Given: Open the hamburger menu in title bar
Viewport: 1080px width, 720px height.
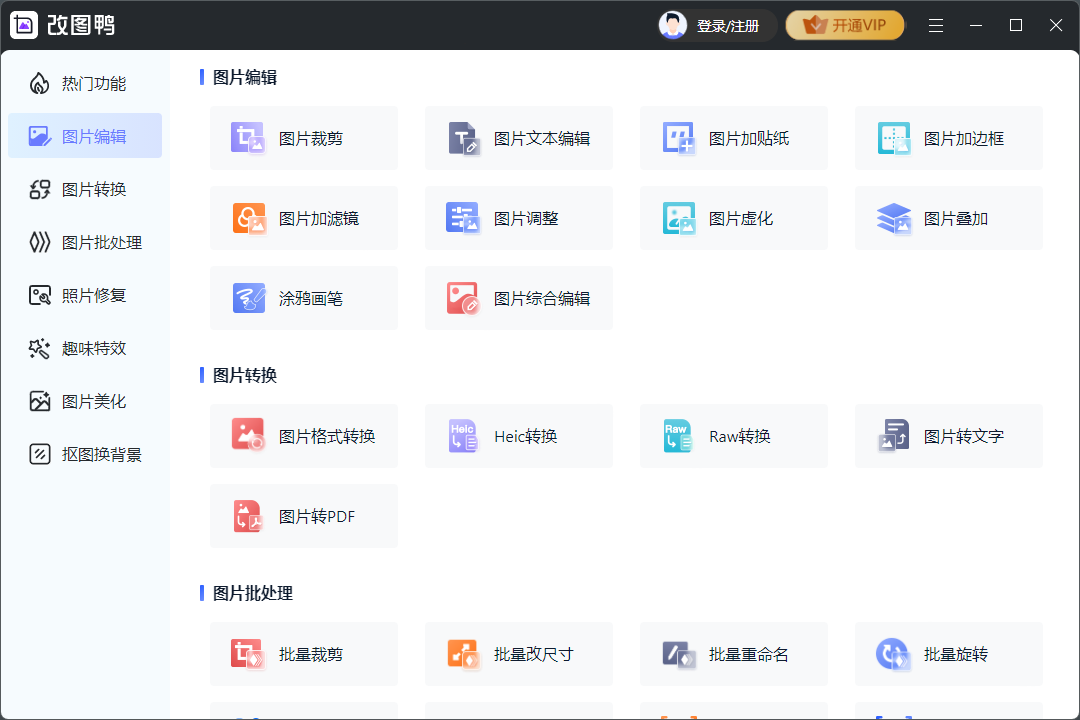Looking at the screenshot, I should tap(936, 26).
